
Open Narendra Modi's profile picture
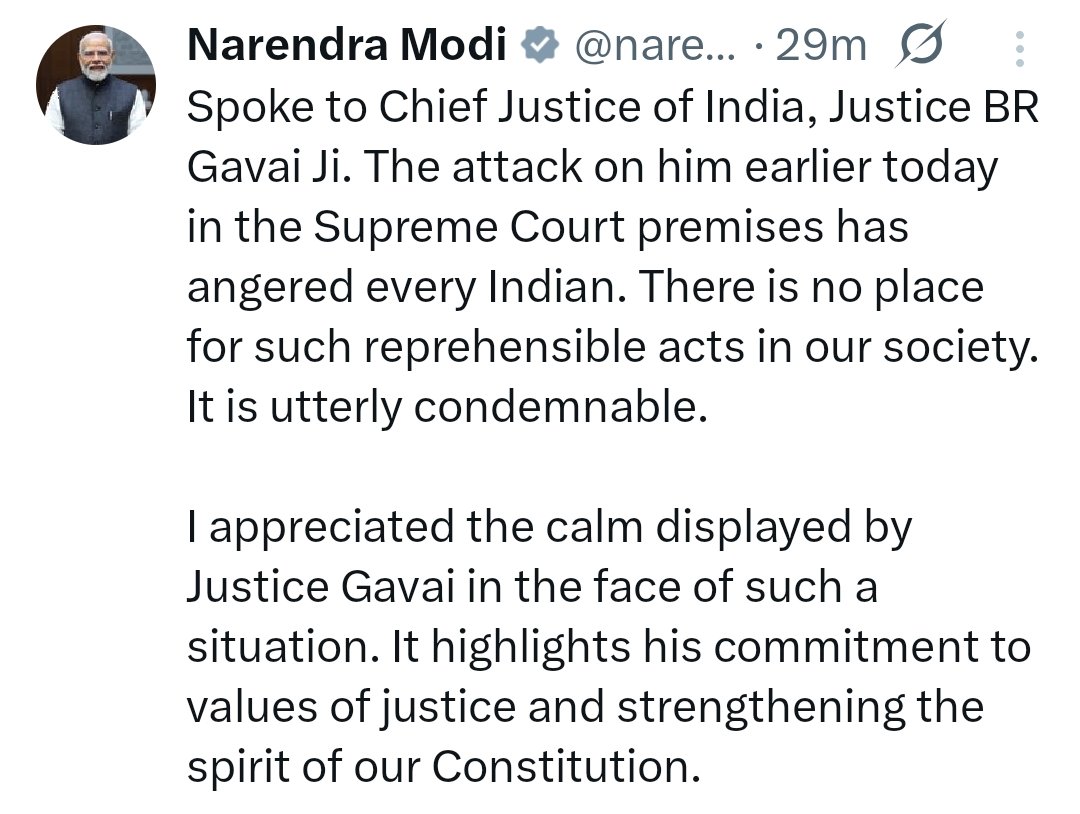point(96,85)
